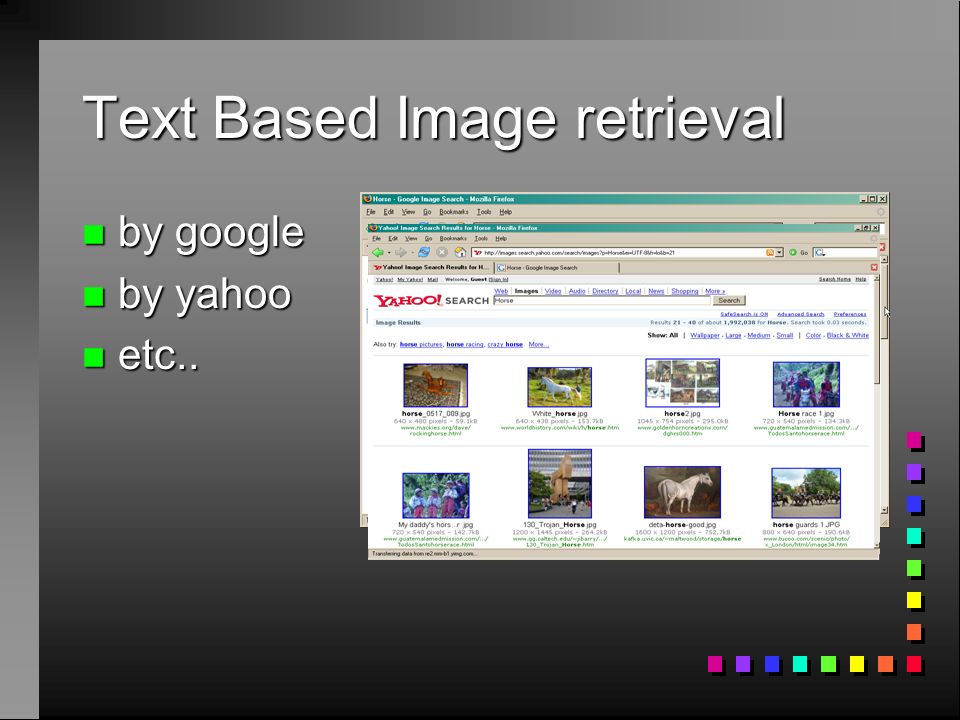Open the Back button history dropdown arrow
960x720 pixels.
click(x=388, y=253)
